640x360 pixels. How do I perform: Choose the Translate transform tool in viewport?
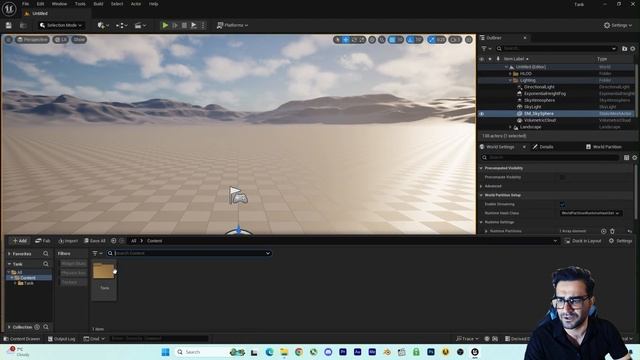pos(346,40)
